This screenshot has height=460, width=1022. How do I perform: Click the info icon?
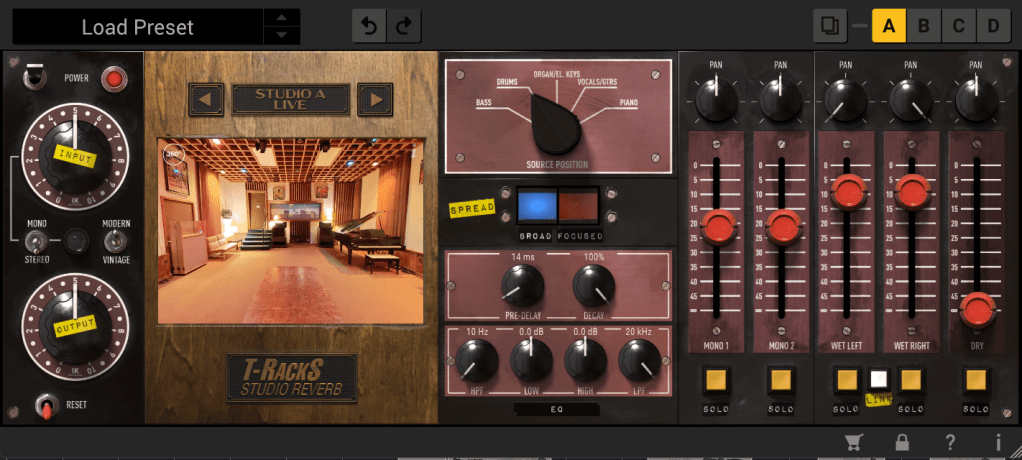[x=998, y=442]
